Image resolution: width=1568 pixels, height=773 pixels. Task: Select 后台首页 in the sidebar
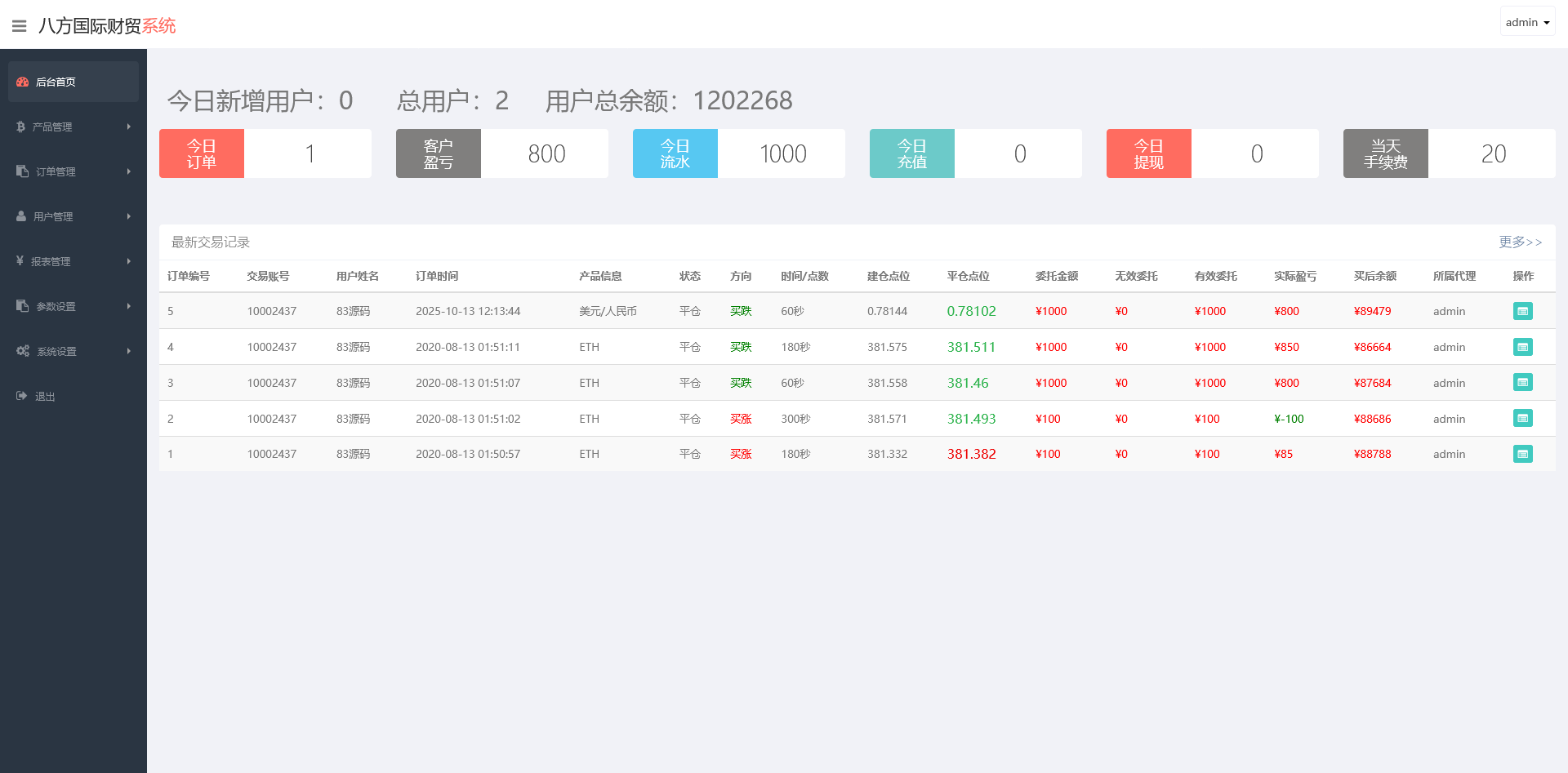(x=56, y=82)
